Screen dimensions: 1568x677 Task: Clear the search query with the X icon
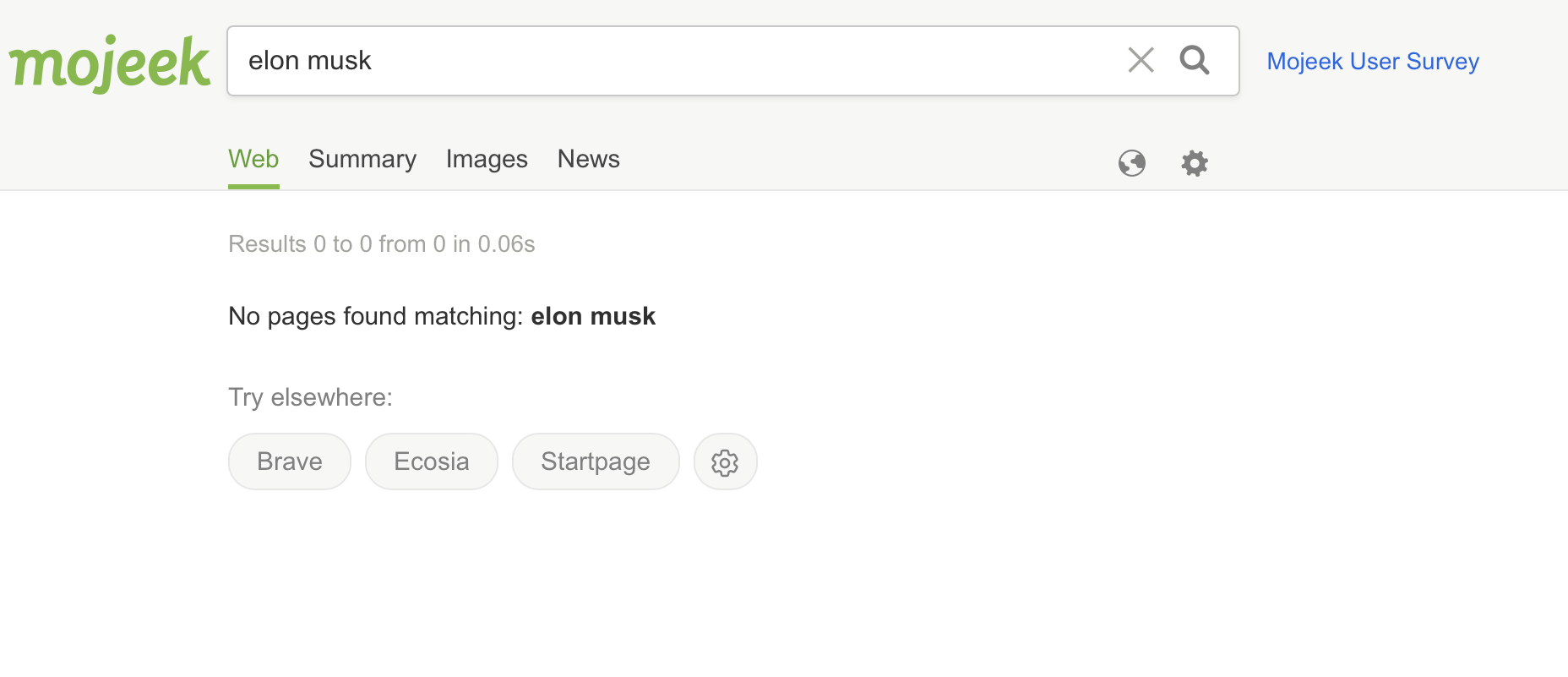pos(1141,60)
